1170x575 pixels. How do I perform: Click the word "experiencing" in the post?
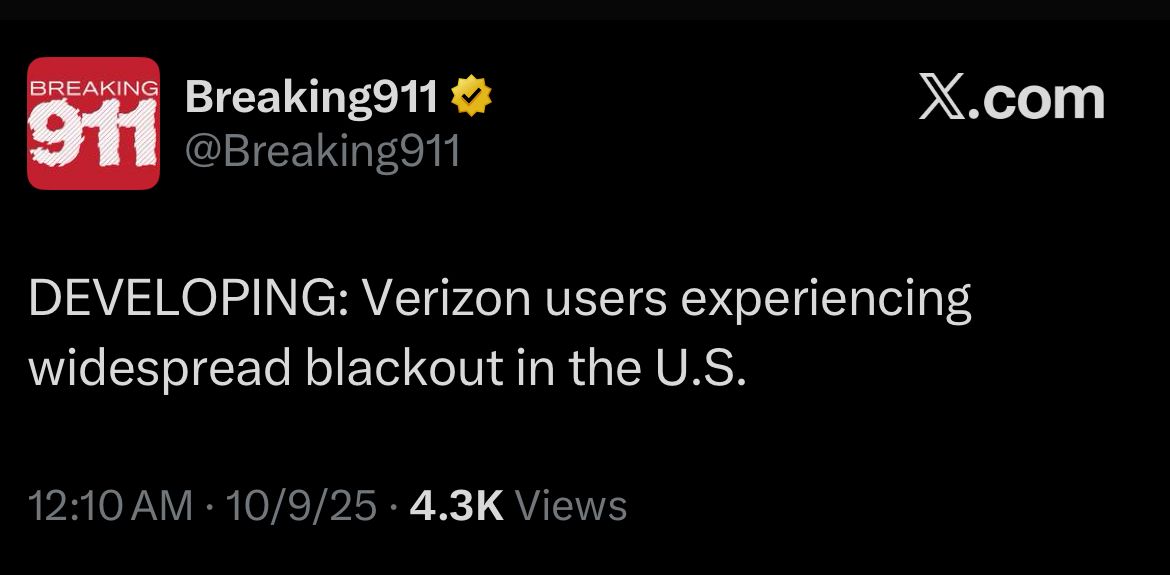827,300
